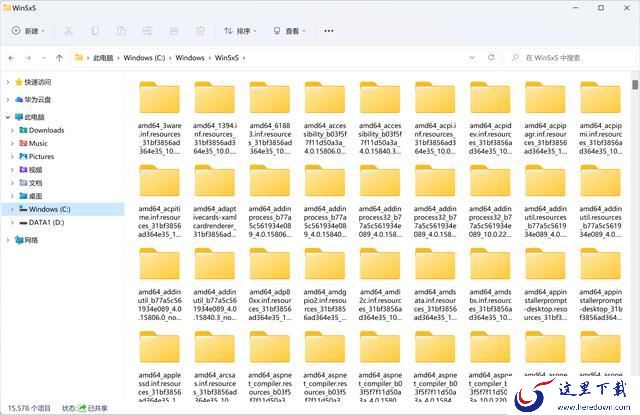The image size is (640, 415).
Task: Select Music in navigation pane
Action: (38, 144)
